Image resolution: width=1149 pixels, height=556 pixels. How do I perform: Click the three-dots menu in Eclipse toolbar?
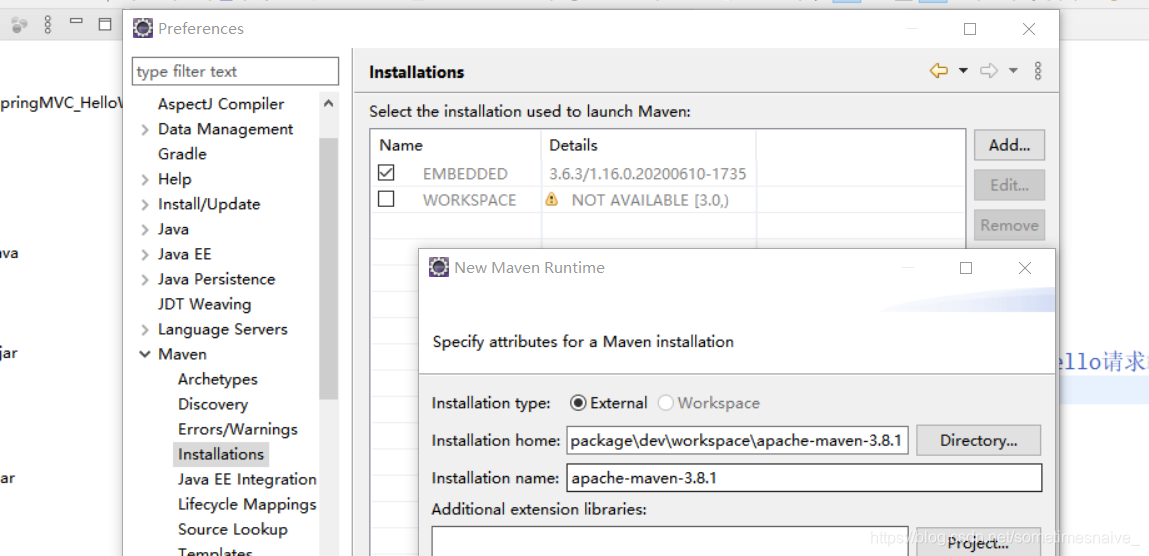pyautogui.click(x=48, y=24)
